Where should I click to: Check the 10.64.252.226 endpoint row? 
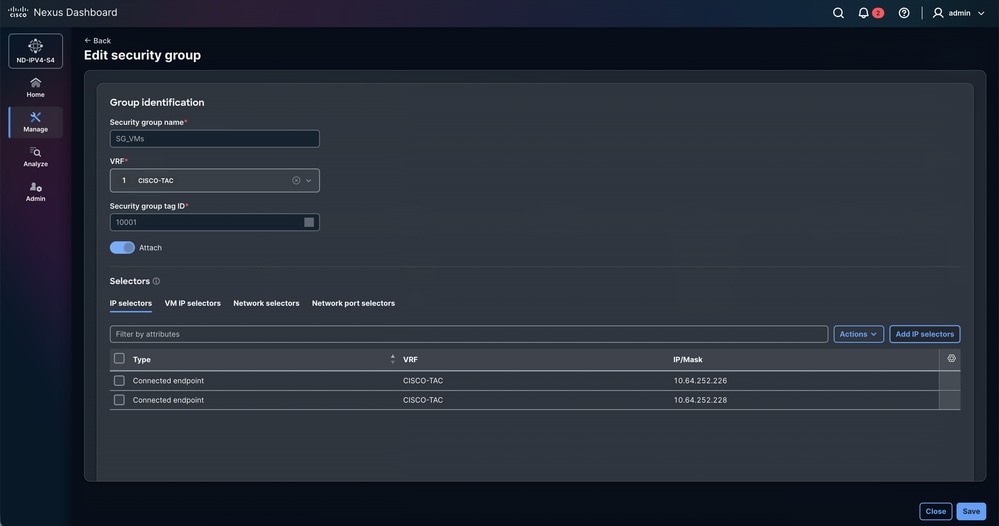pyautogui.click(x=119, y=380)
